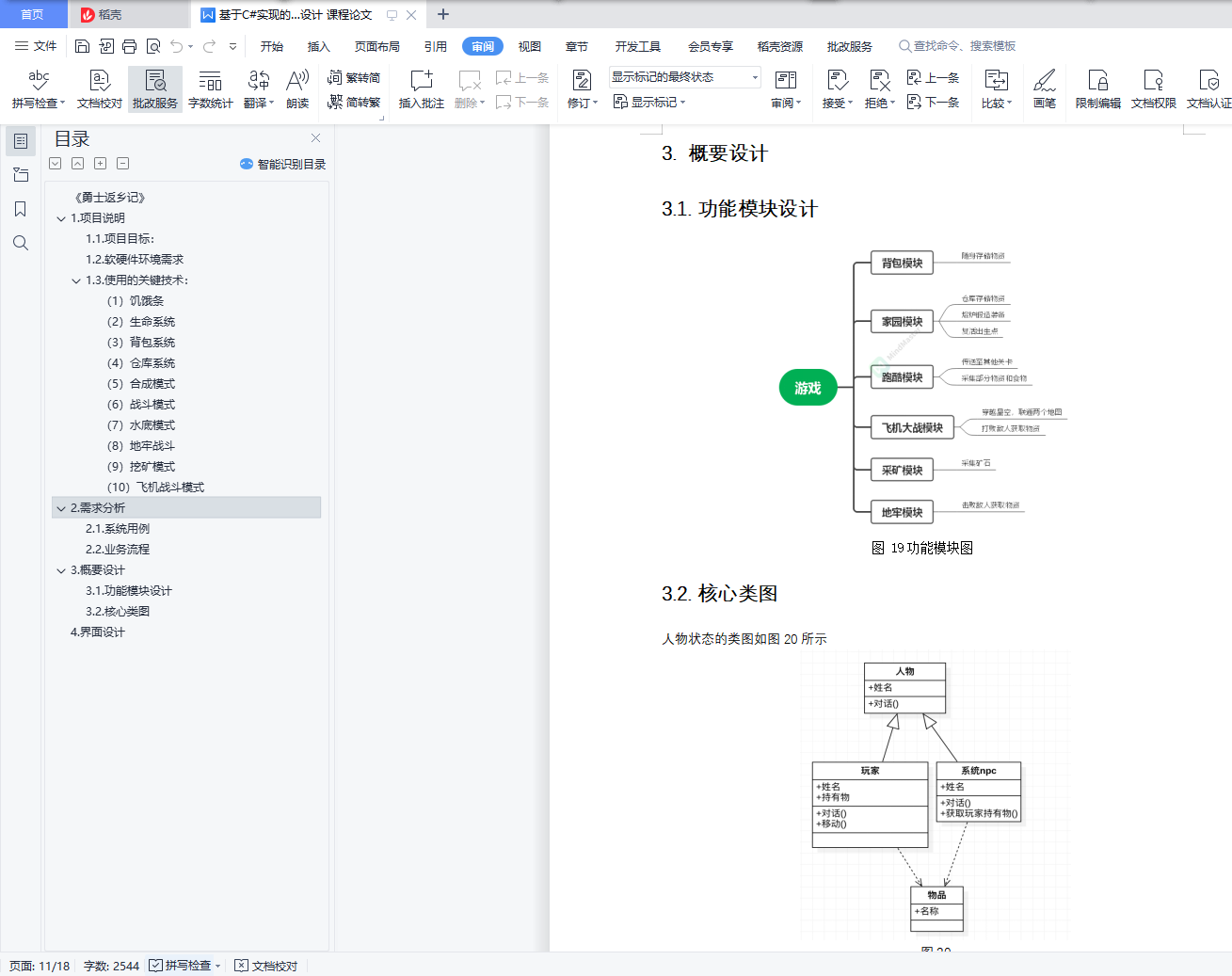Viewport: 1232px width, 976px height.
Task: Open the 文档校对 tool in the ribbon
Action: (x=100, y=88)
